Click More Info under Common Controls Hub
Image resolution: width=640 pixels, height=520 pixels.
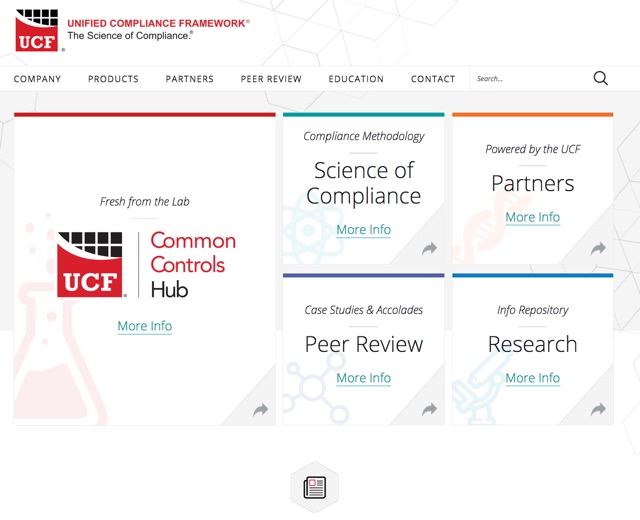(144, 326)
